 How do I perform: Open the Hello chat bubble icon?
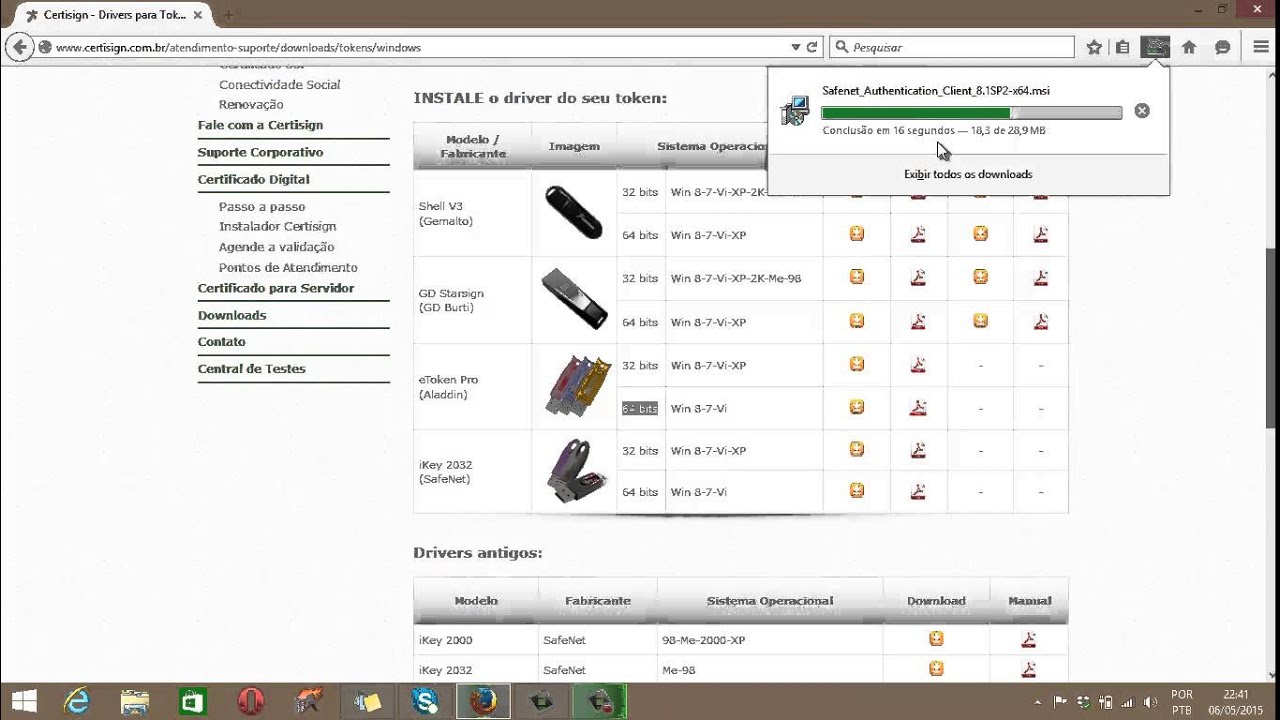pos(1222,47)
